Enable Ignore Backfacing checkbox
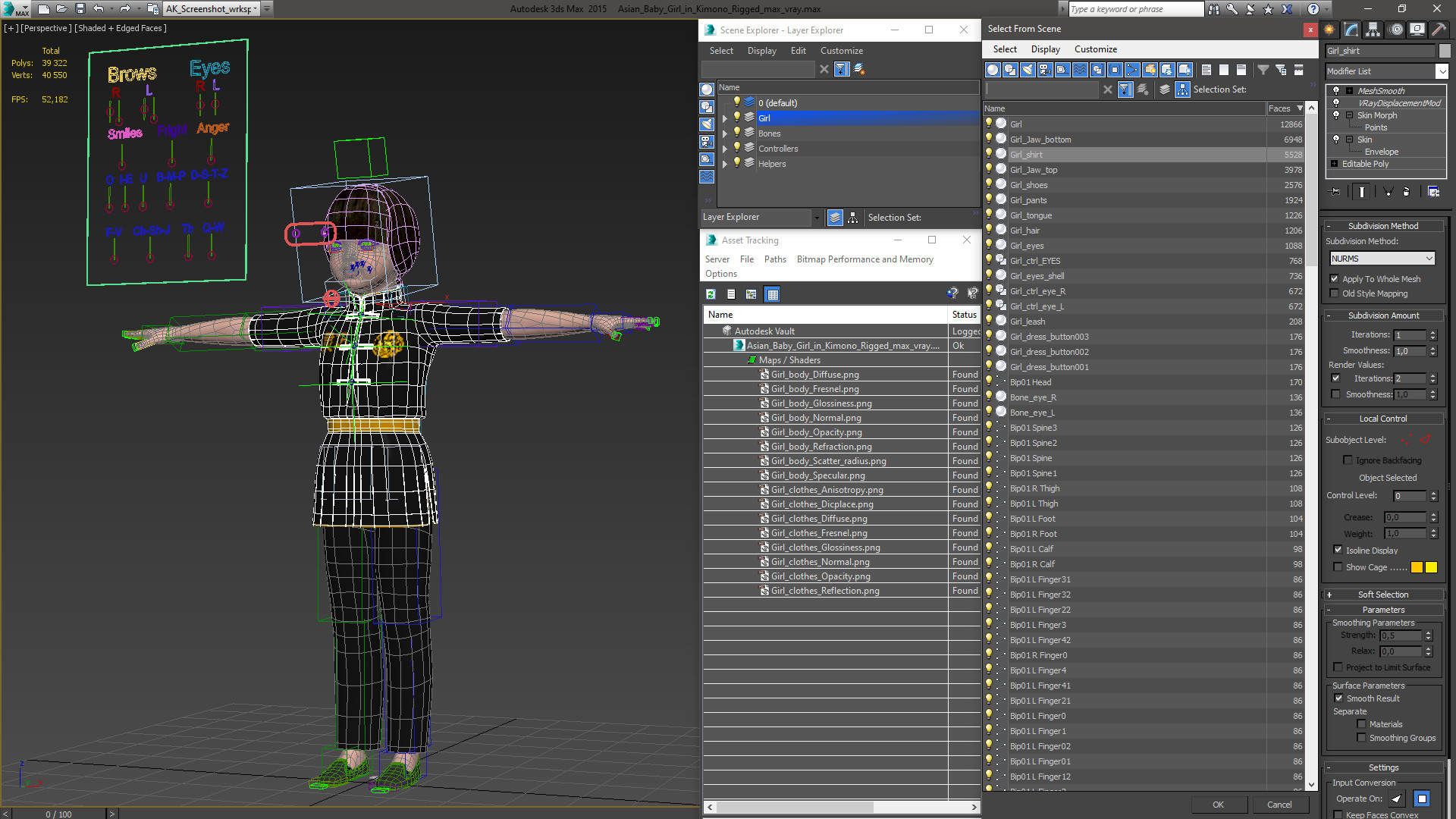1456x819 pixels. point(1348,460)
